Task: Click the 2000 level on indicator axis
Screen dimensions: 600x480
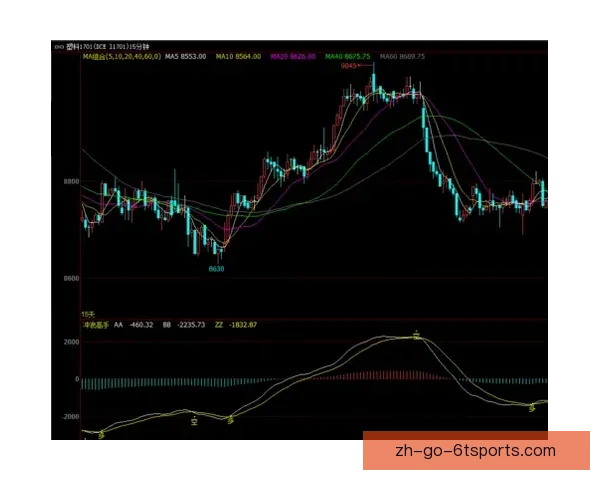Action: click(70, 342)
